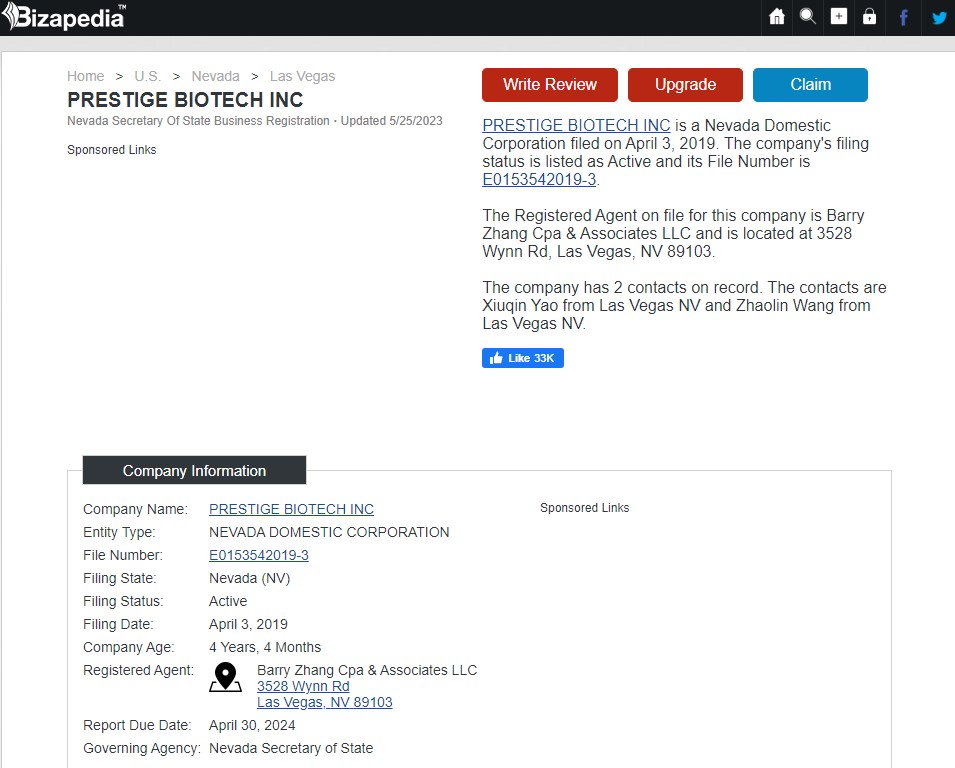Click the PRESTIGE BIOTECH INC page heading

185,100
